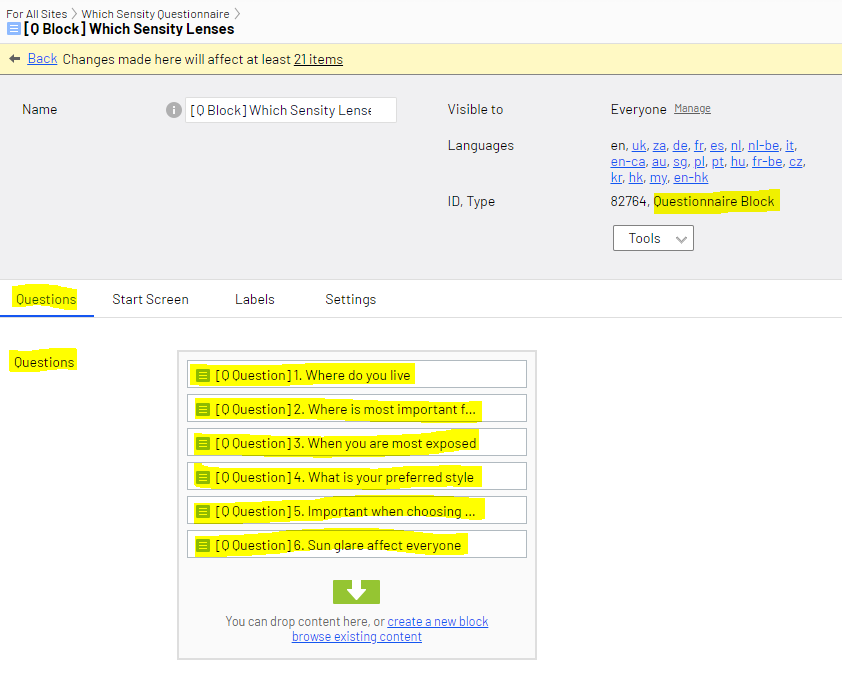Select the kr language link
This screenshot has height=693, width=842.
(x=616, y=178)
